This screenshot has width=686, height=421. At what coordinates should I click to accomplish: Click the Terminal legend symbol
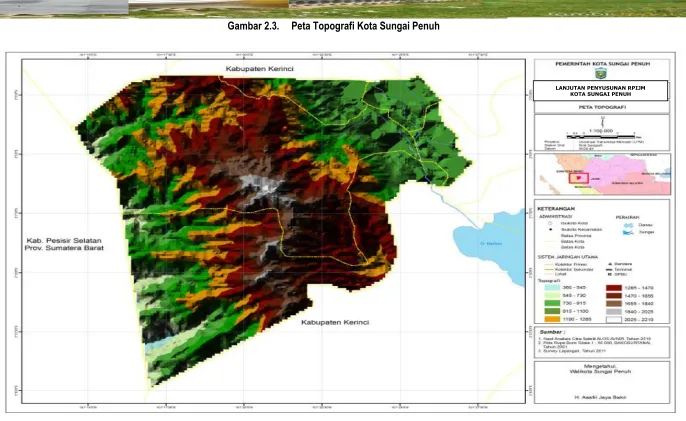[609, 270]
